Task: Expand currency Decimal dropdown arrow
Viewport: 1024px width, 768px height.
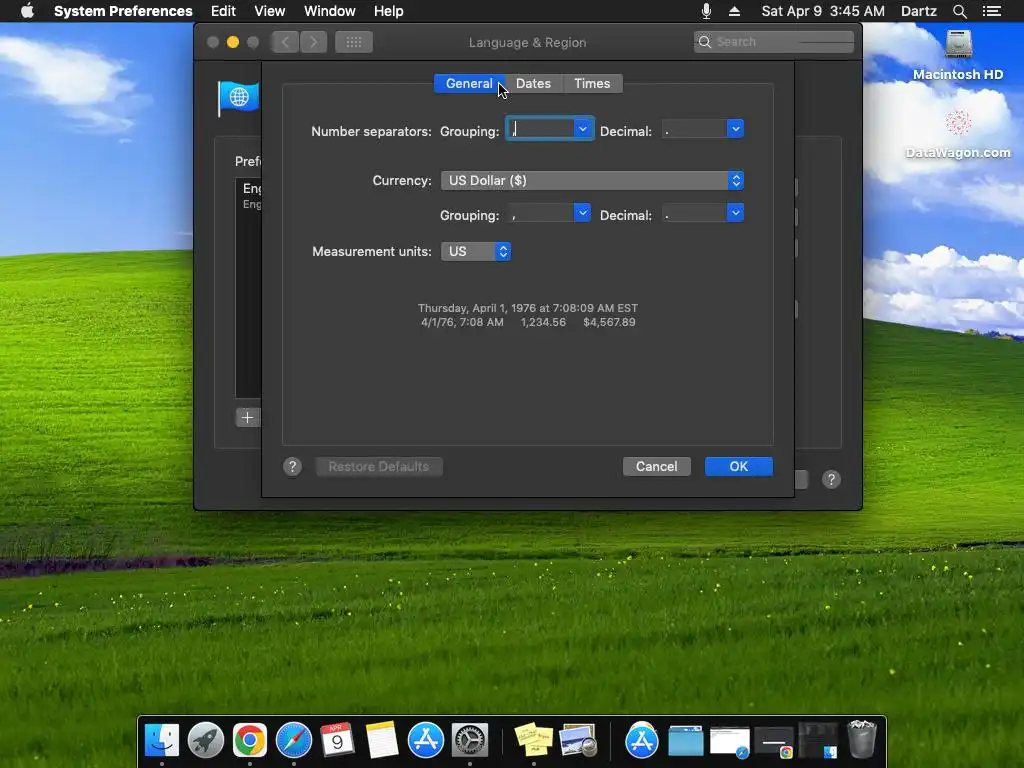Action: [x=735, y=213]
